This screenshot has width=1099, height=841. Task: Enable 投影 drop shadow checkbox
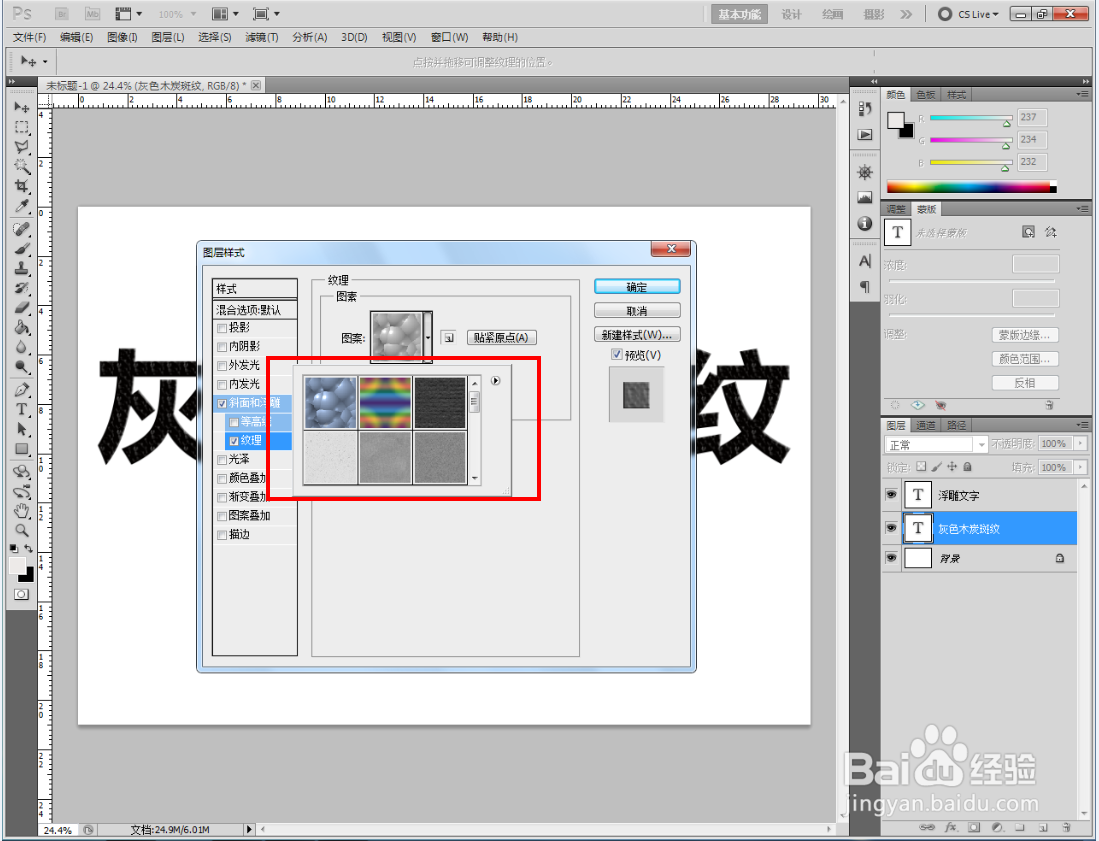pos(222,328)
